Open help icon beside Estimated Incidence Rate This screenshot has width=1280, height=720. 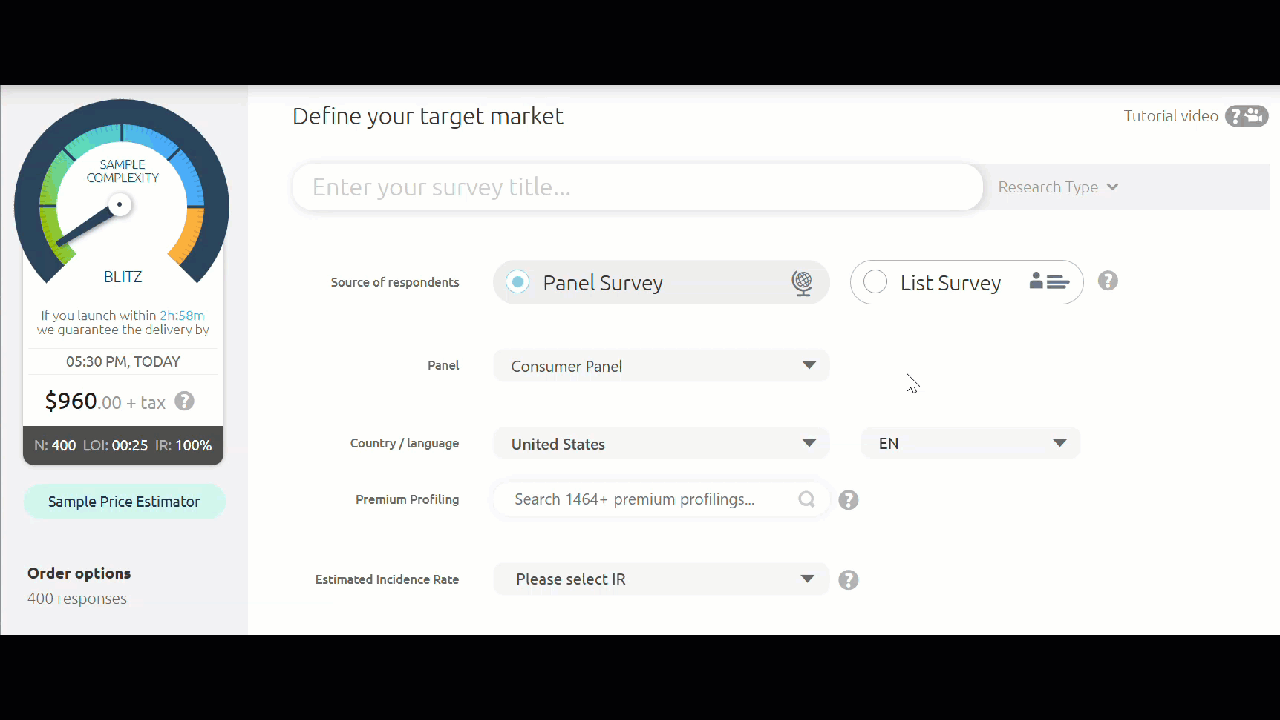point(848,580)
